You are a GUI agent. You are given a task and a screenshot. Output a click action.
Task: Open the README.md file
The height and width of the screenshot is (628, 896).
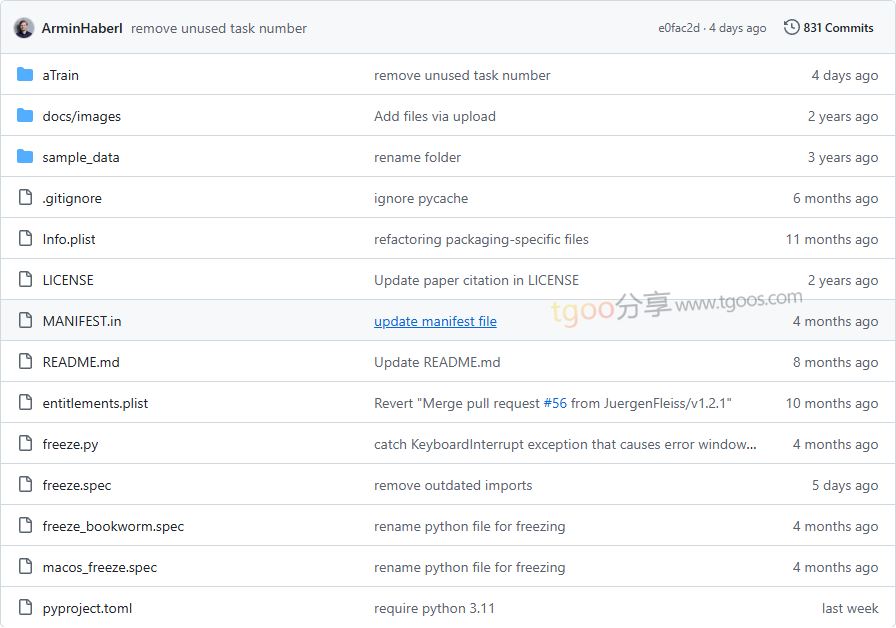[x=81, y=362]
